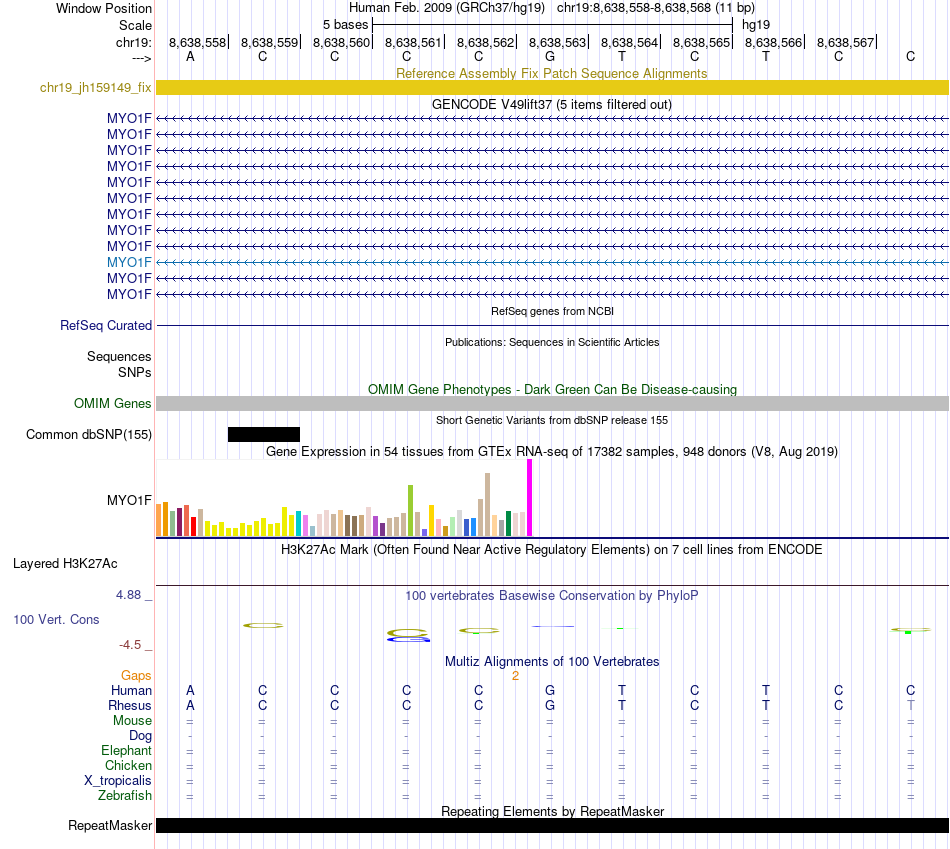
Task: Select the light-blue highlighted MYO1F transcript label
Action: pyautogui.click(x=129, y=262)
